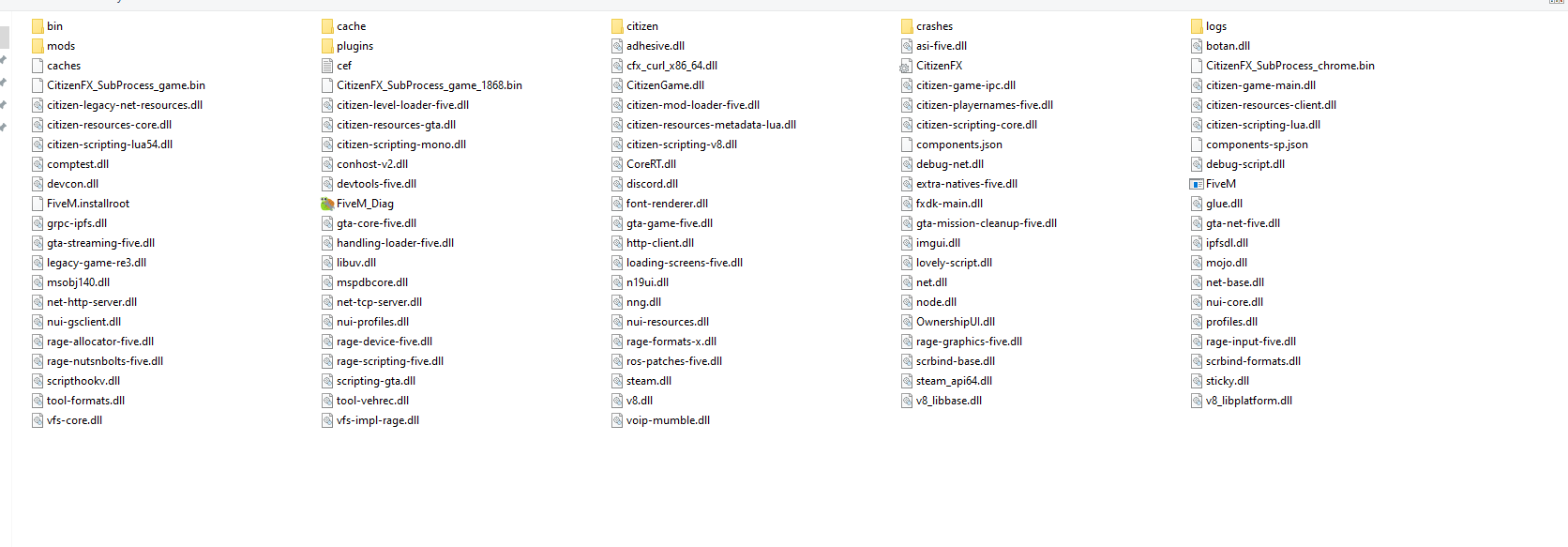The height and width of the screenshot is (547, 1568).
Task: Click the CitizenFX_SubProcess_chrome.bin file icon
Action: (x=1197, y=66)
